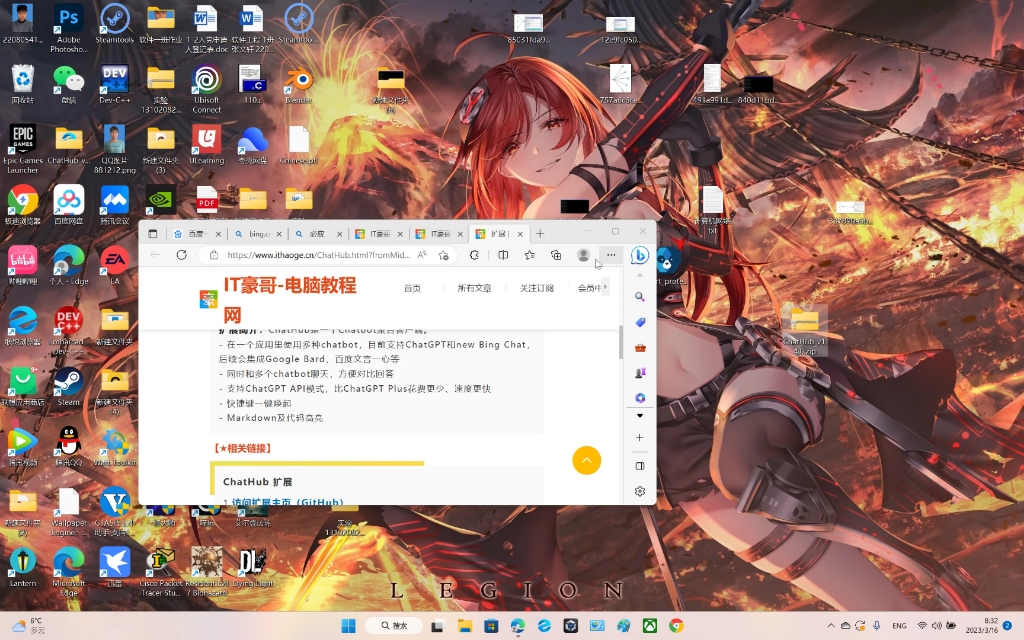
Task: Expand the sidebar down-arrow list
Action: coord(640,415)
